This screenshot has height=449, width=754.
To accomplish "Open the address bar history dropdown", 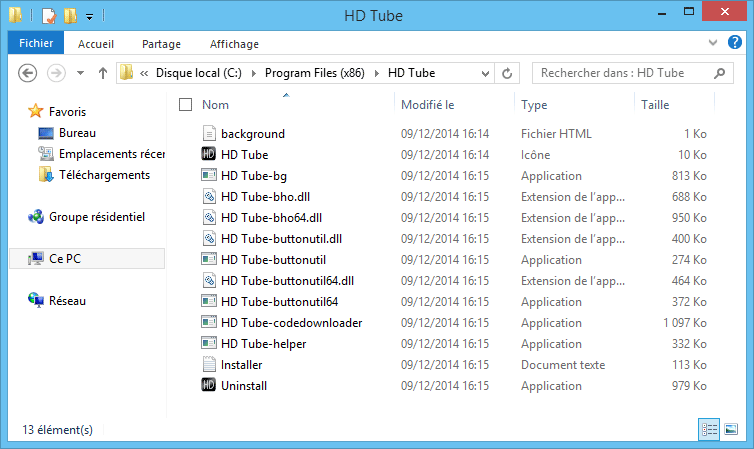I will pyautogui.click(x=485, y=73).
